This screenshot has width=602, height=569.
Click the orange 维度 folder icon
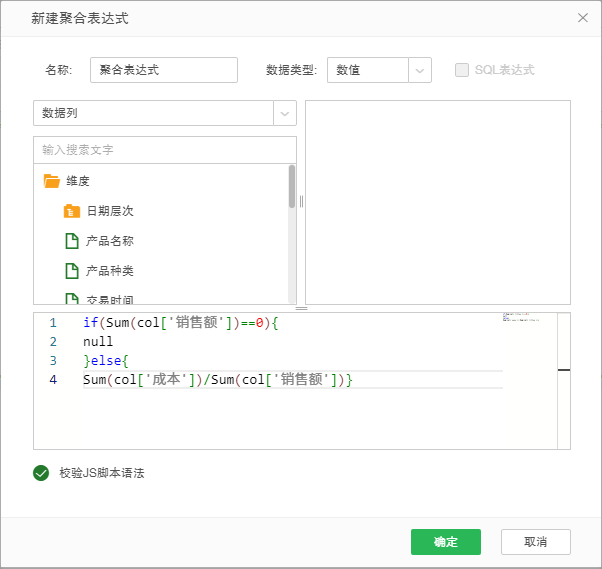(x=52, y=181)
